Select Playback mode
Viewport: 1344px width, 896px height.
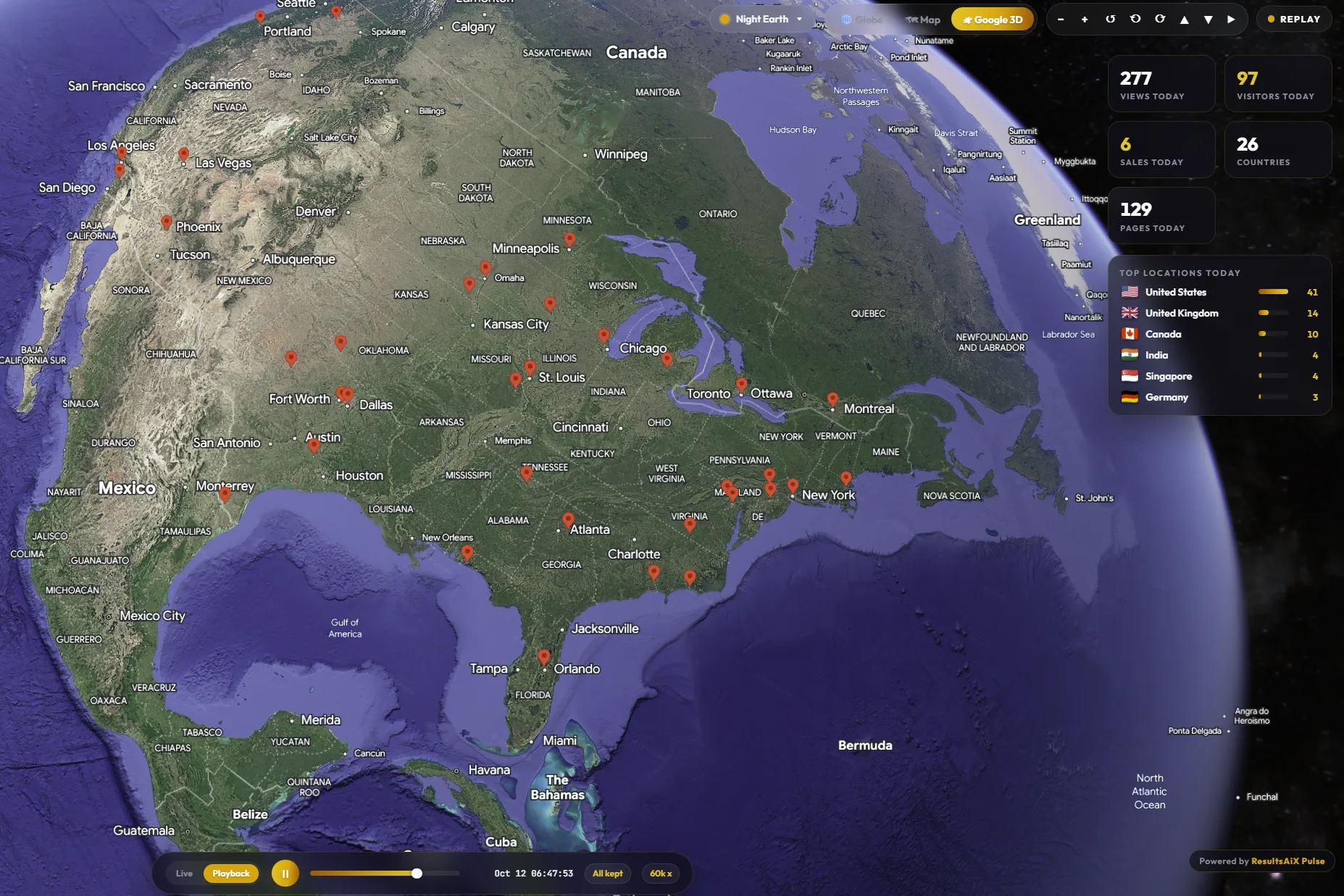(231, 874)
